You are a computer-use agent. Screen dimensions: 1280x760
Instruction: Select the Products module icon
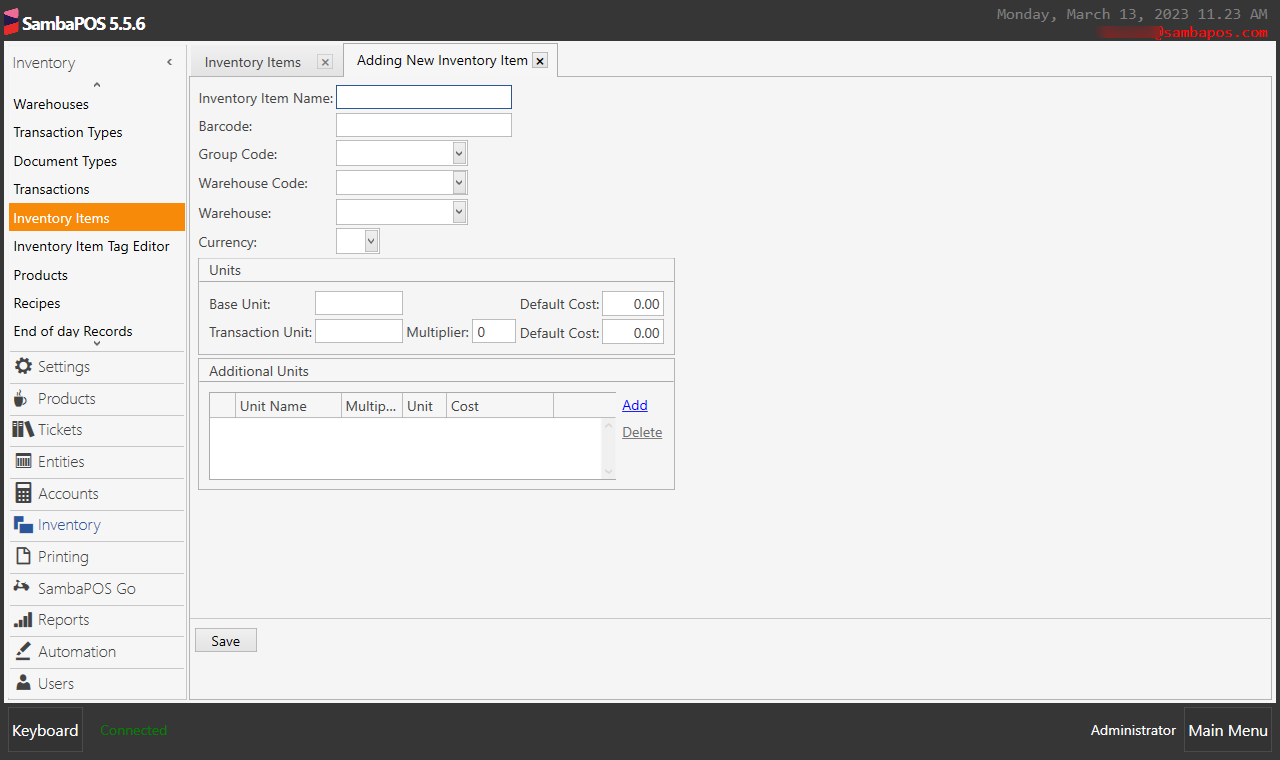22,398
